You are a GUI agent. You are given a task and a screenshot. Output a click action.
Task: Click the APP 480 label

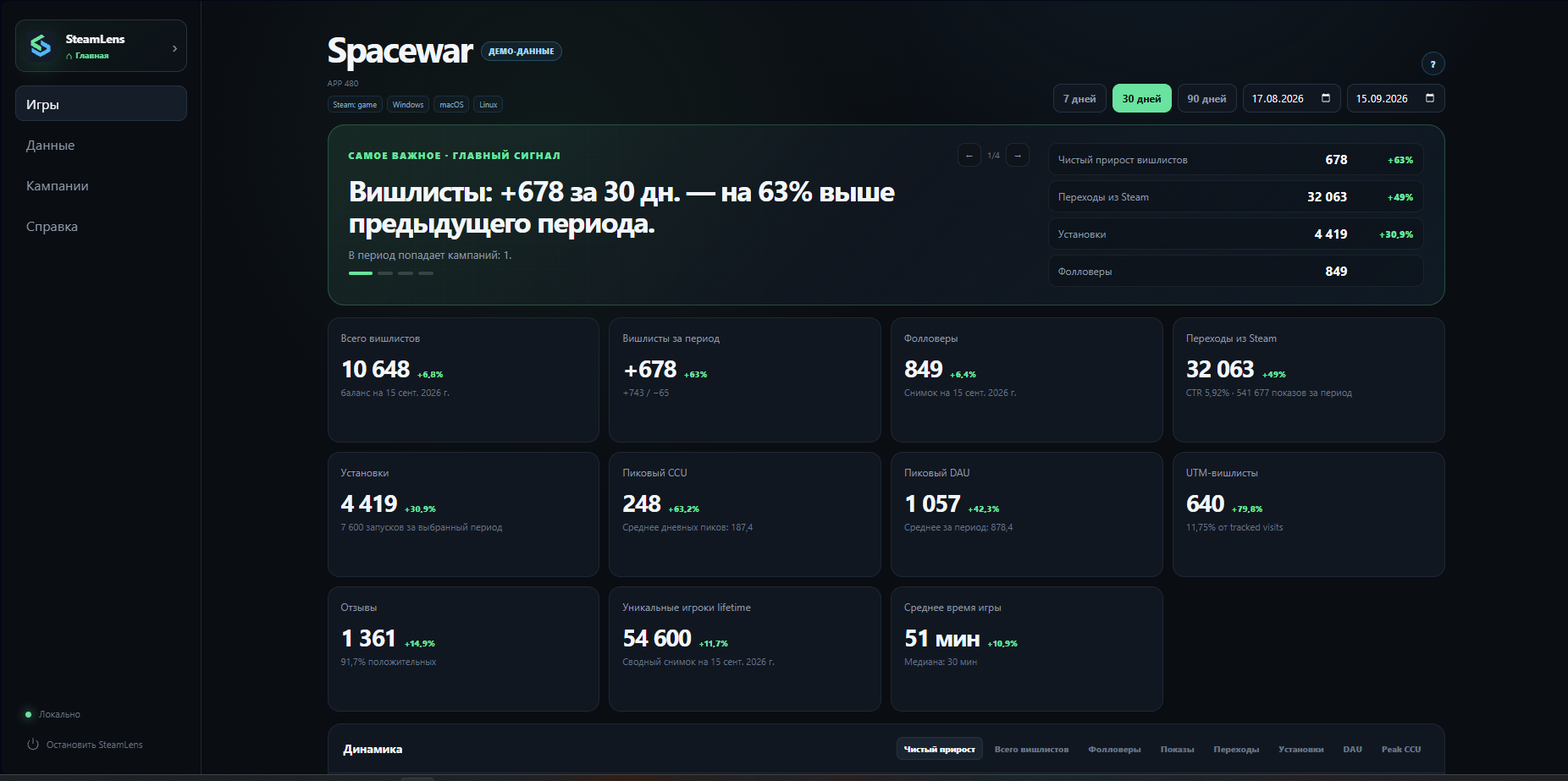(x=343, y=83)
